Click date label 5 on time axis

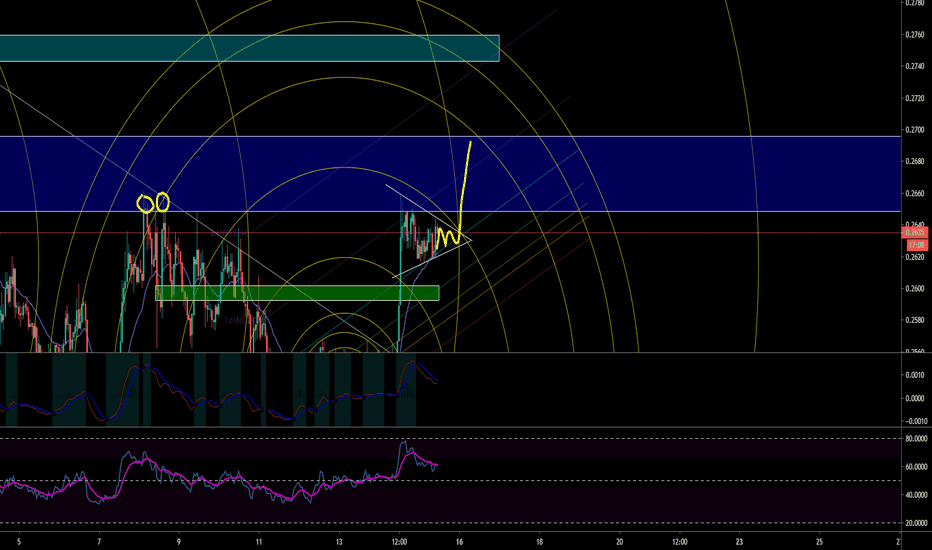tap(19, 542)
